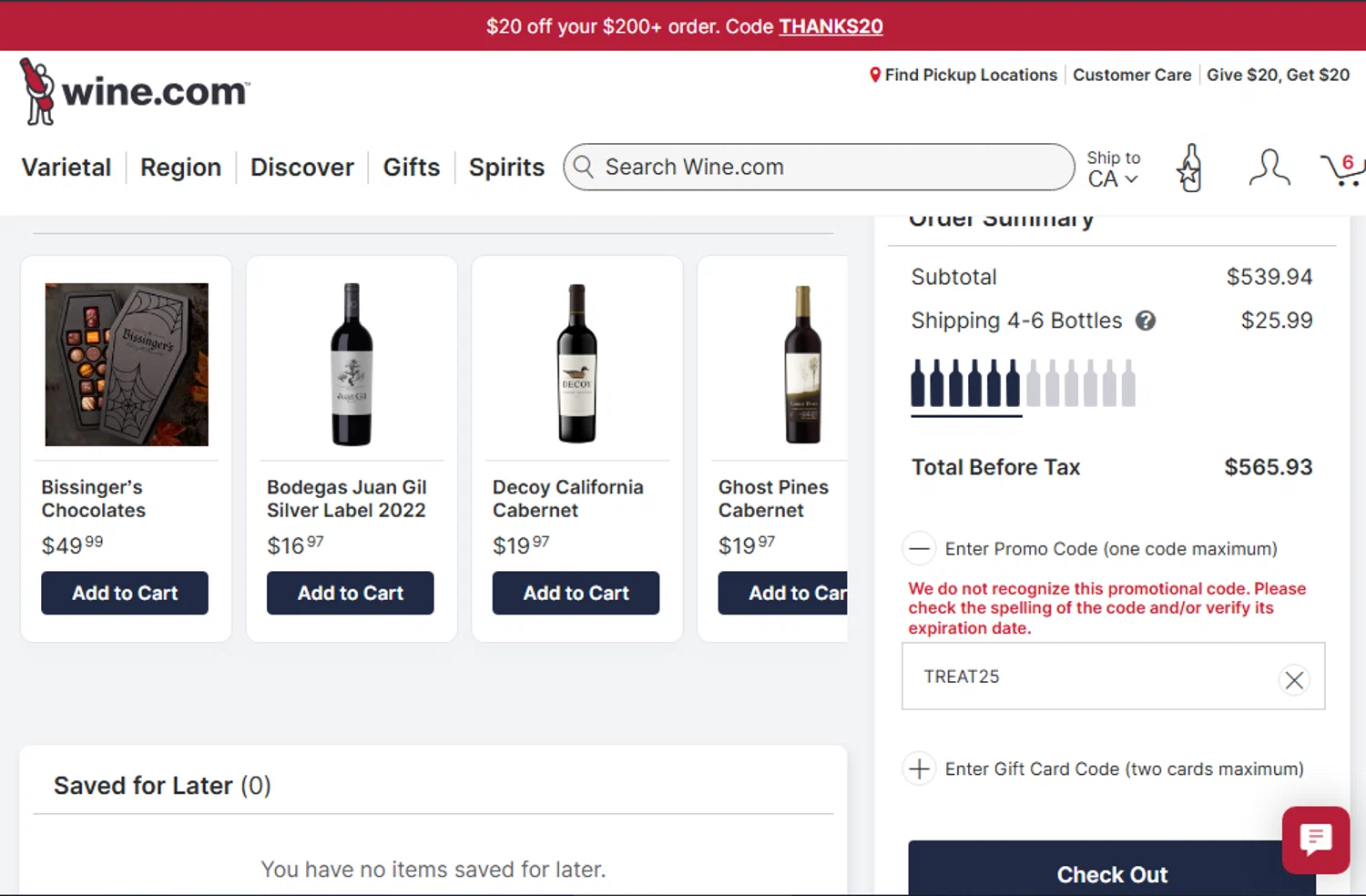Click the THANKS20 promo code link
Viewport: 1366px width, 896px height.
coord(831,26)
